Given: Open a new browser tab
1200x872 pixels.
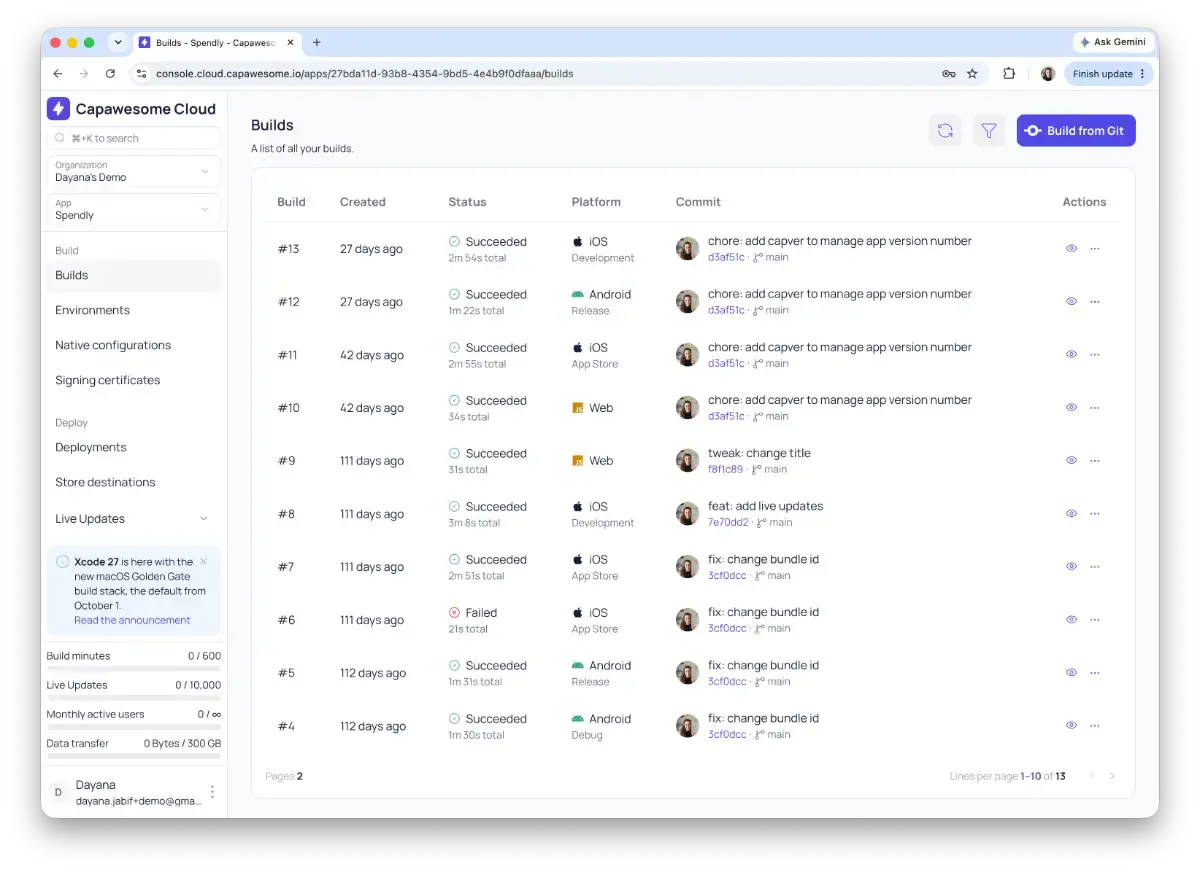Looking at the screenshot, I should pyautogui.click(x=317, y=42).
